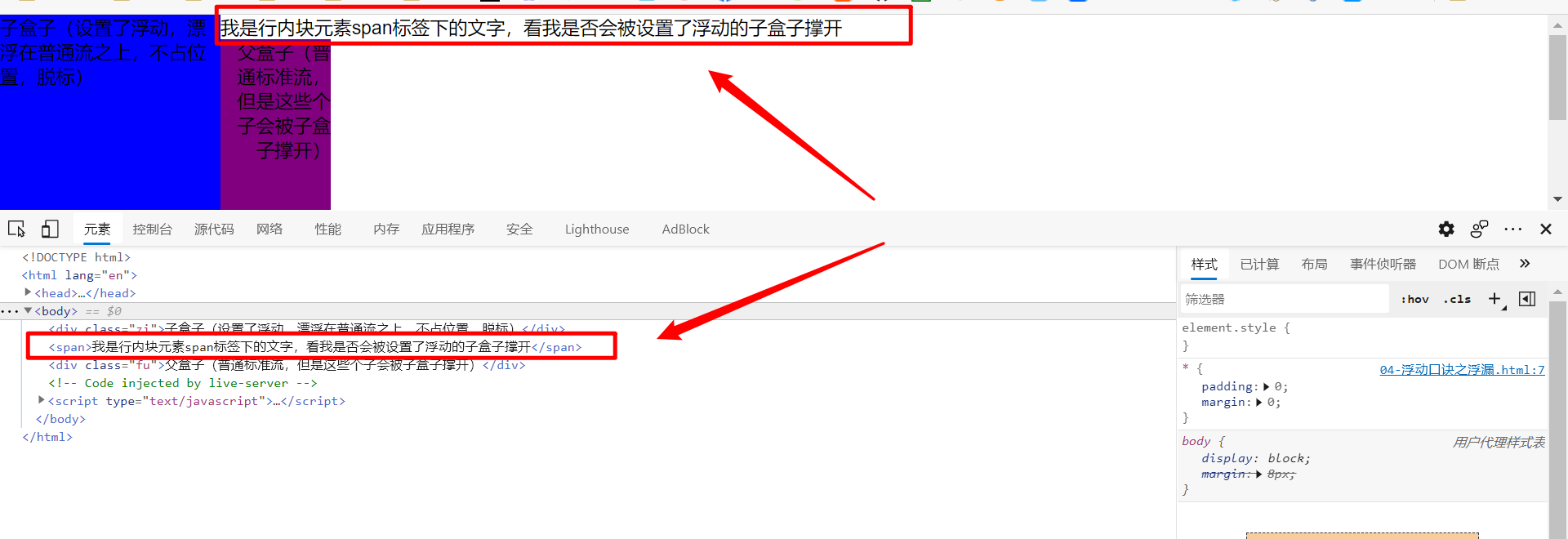Open source link 04-浮动口诀之浮漏.html:7
This screenshot has height=539, width=1568.
1462,370
